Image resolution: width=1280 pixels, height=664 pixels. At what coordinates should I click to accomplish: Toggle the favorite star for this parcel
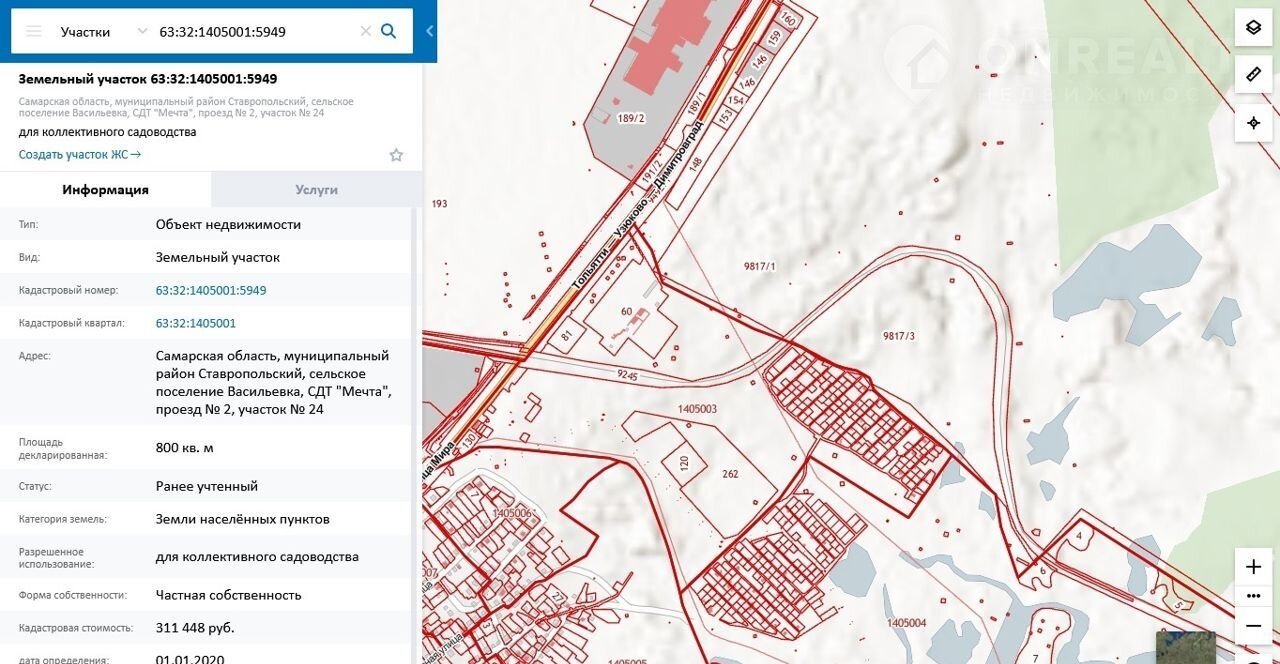click(x=396, y=155)
